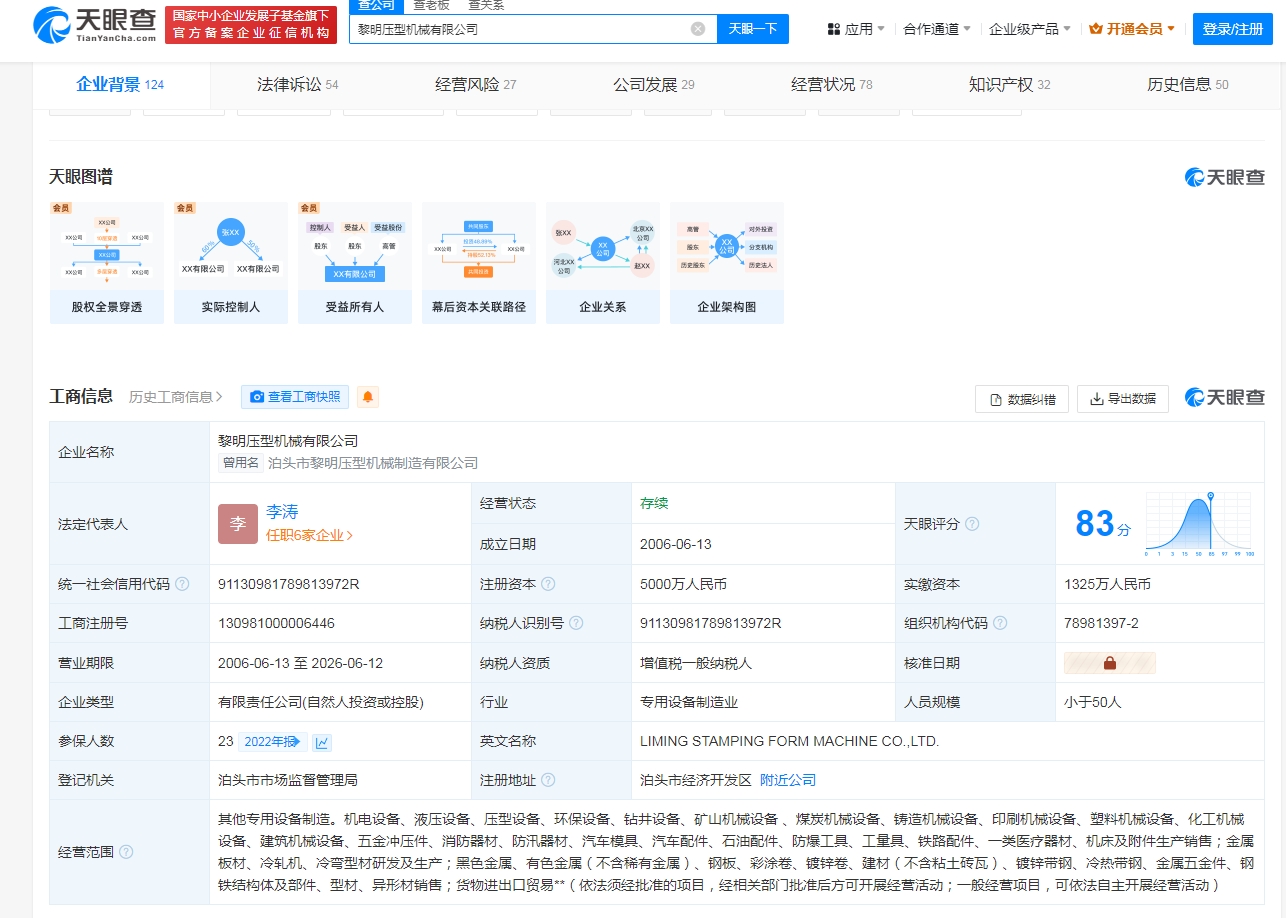Image resolution: width=1286 pixels, height=918 pixels.
Task: Click the 导出数据 button
Action: (x=1122, y=399)
